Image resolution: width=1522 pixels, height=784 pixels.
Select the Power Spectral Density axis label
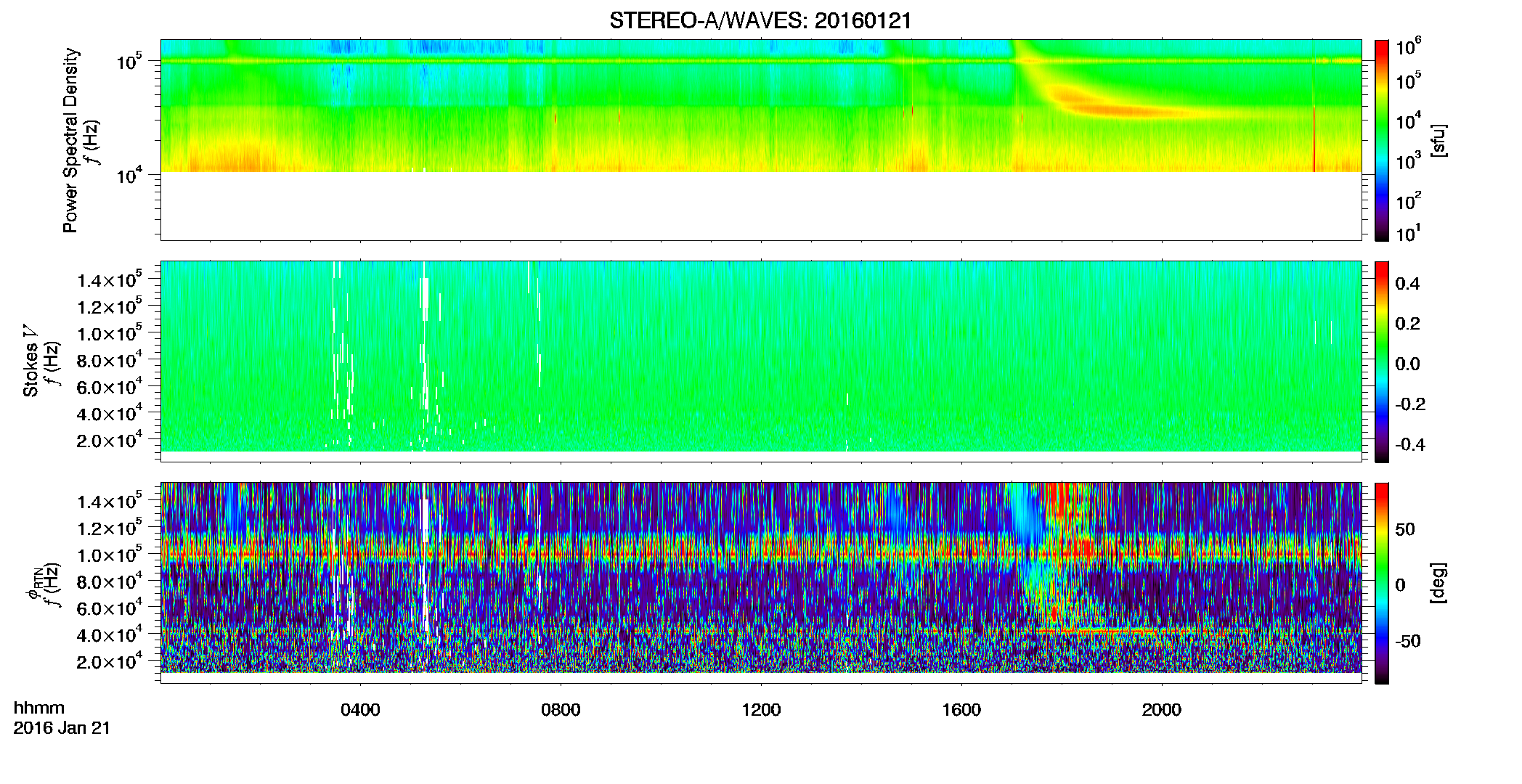[x=70, y=140]
